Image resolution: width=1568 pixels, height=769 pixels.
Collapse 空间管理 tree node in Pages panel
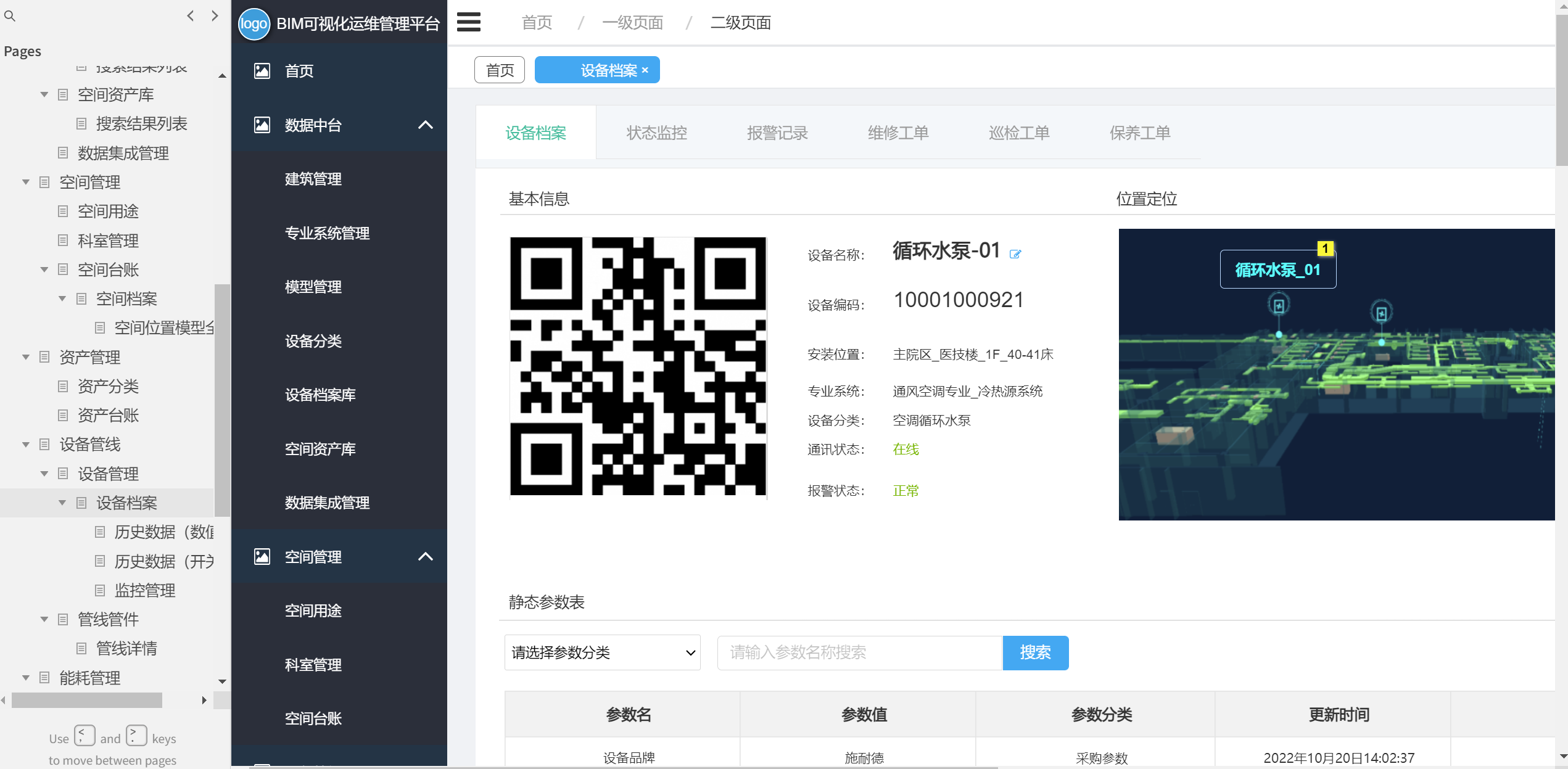[x=26, y=182]
